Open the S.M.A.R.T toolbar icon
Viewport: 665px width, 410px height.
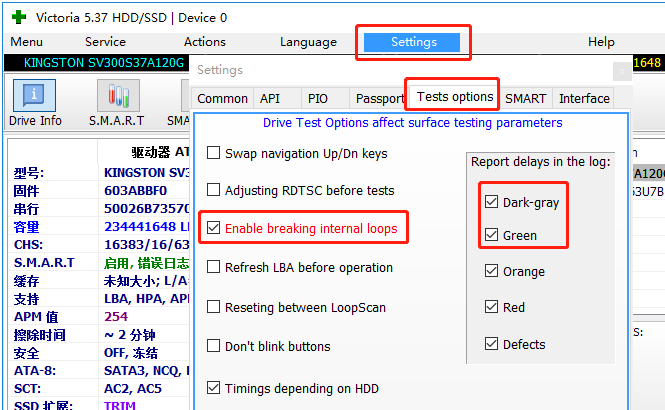(118, 97)
